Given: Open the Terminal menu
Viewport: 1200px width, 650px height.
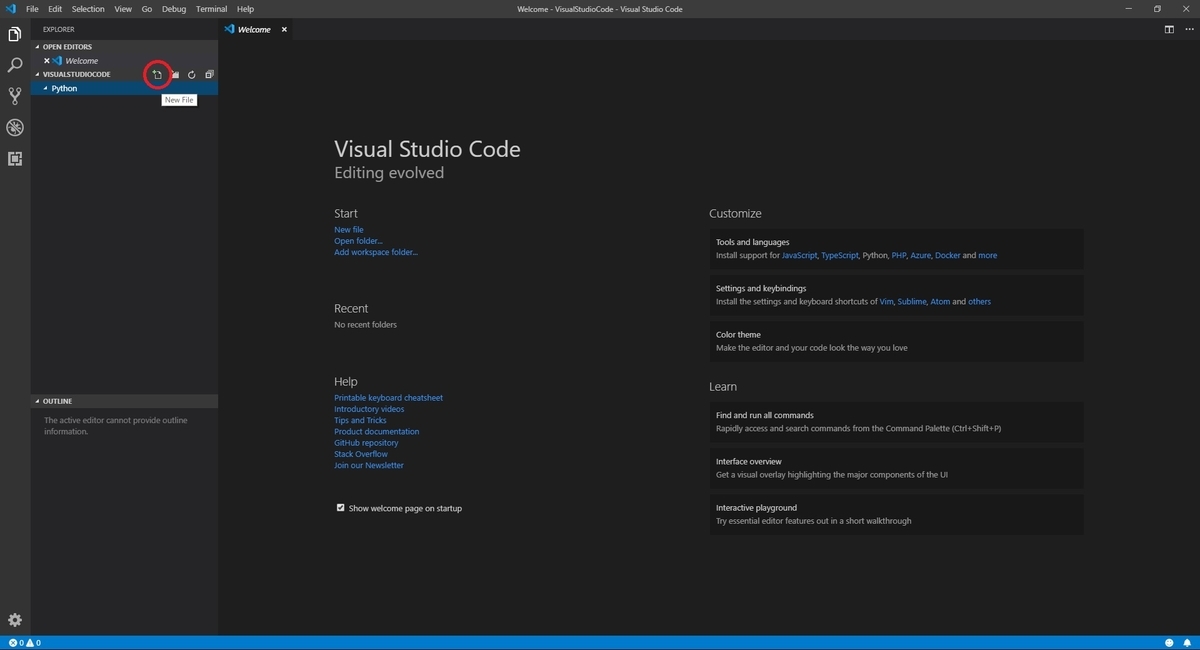Looking at the screenshot, I should (211, 9).
